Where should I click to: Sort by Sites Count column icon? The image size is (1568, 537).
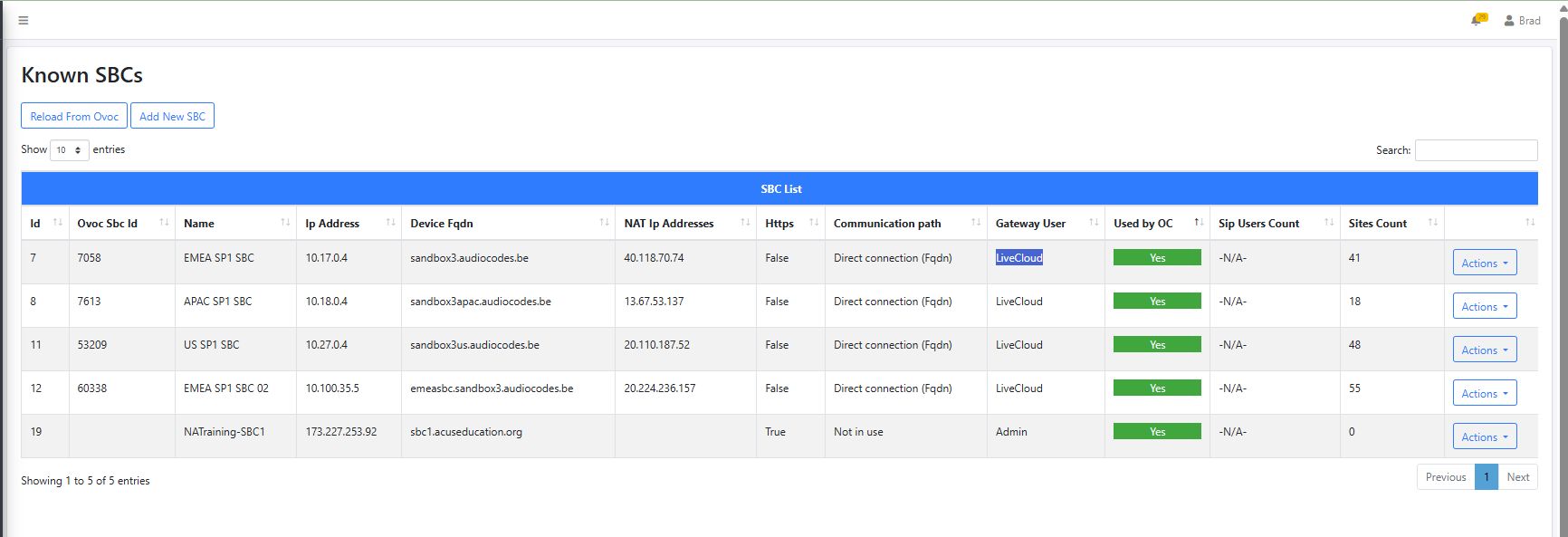point(1432,223)
